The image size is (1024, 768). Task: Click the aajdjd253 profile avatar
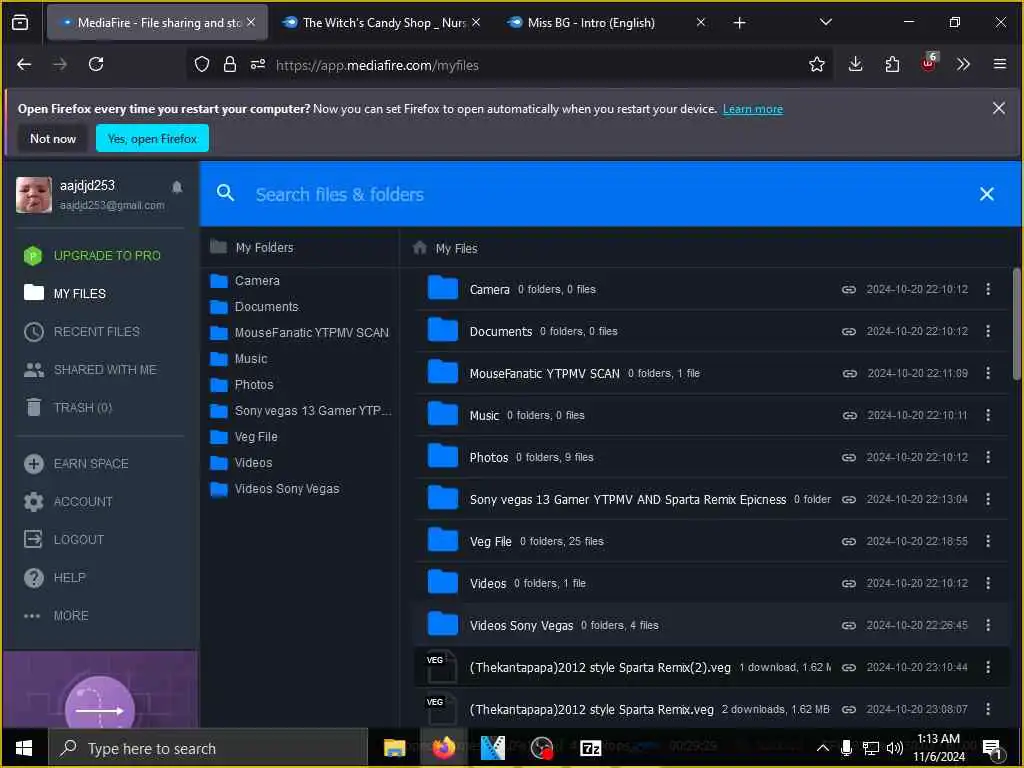tap(33, 195)
